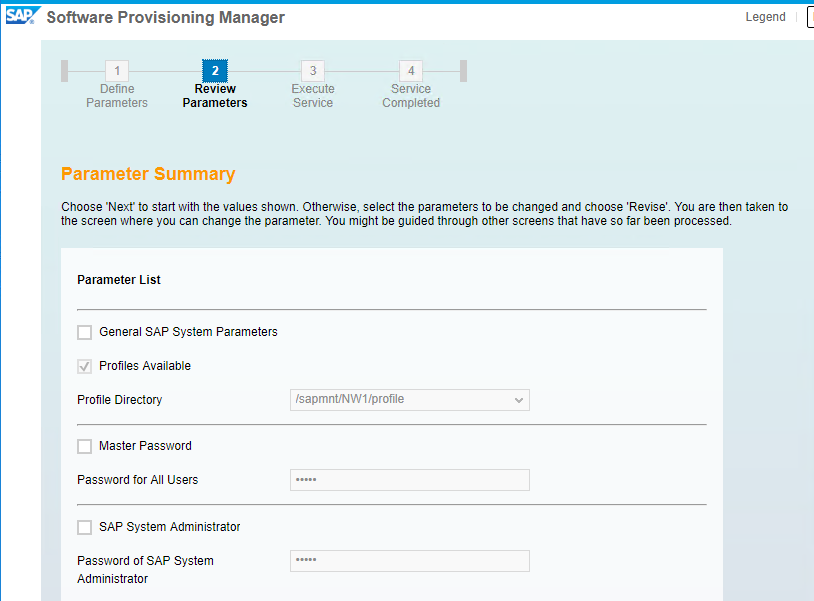The height and width of the screenshot is (601, 814).
Task: Expand Profile Directory dropdown arrow
Action: (518, 400)
